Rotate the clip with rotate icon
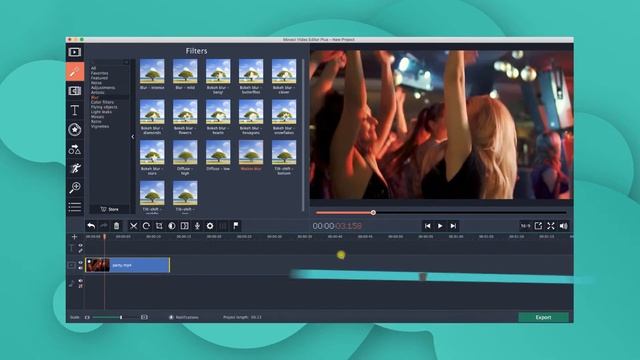Image resolution: width=640 pixels, height=360 pixels. 146,226
